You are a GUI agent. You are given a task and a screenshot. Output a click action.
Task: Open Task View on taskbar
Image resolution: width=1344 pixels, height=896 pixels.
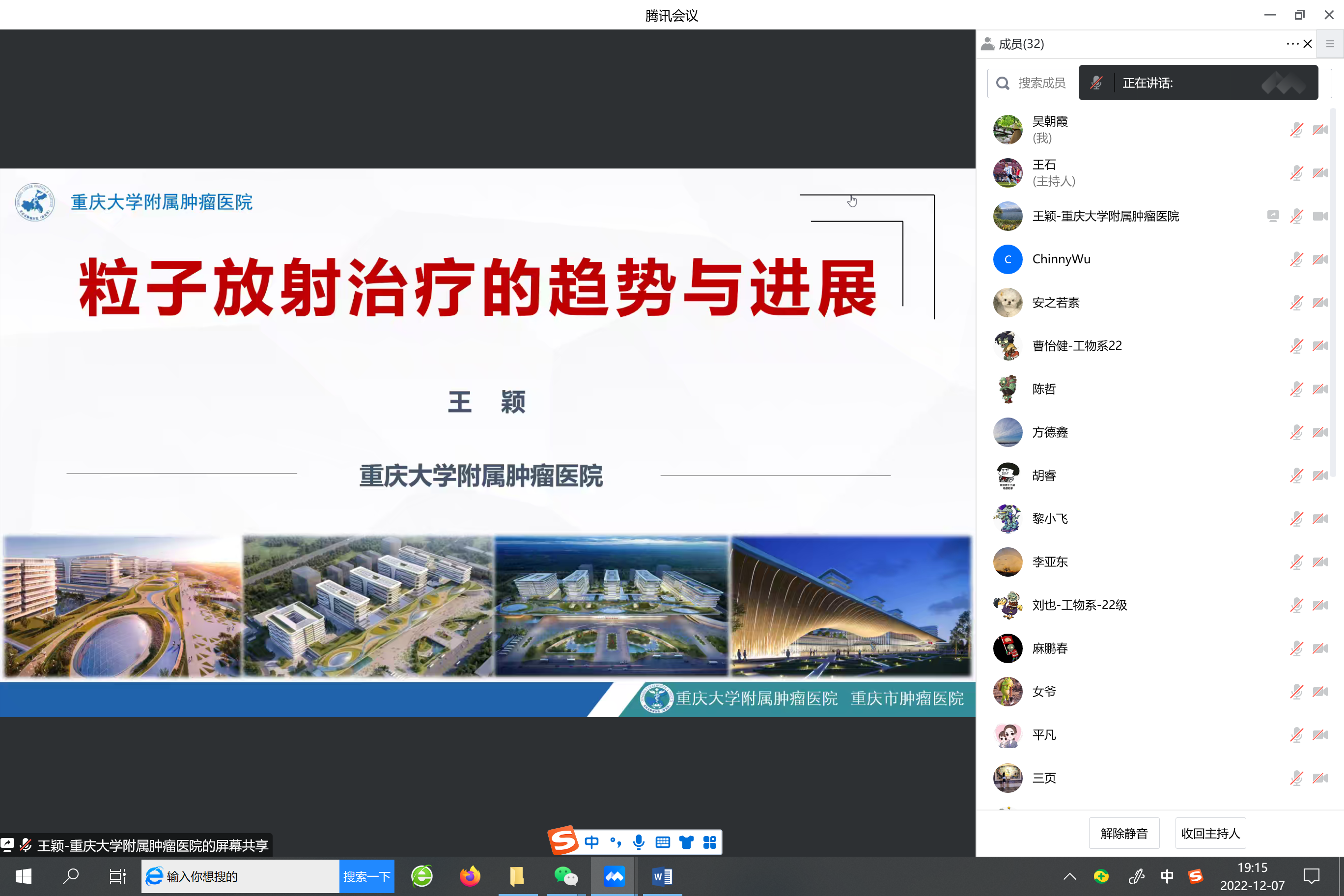pyautogui.click(x=117, y=876)
